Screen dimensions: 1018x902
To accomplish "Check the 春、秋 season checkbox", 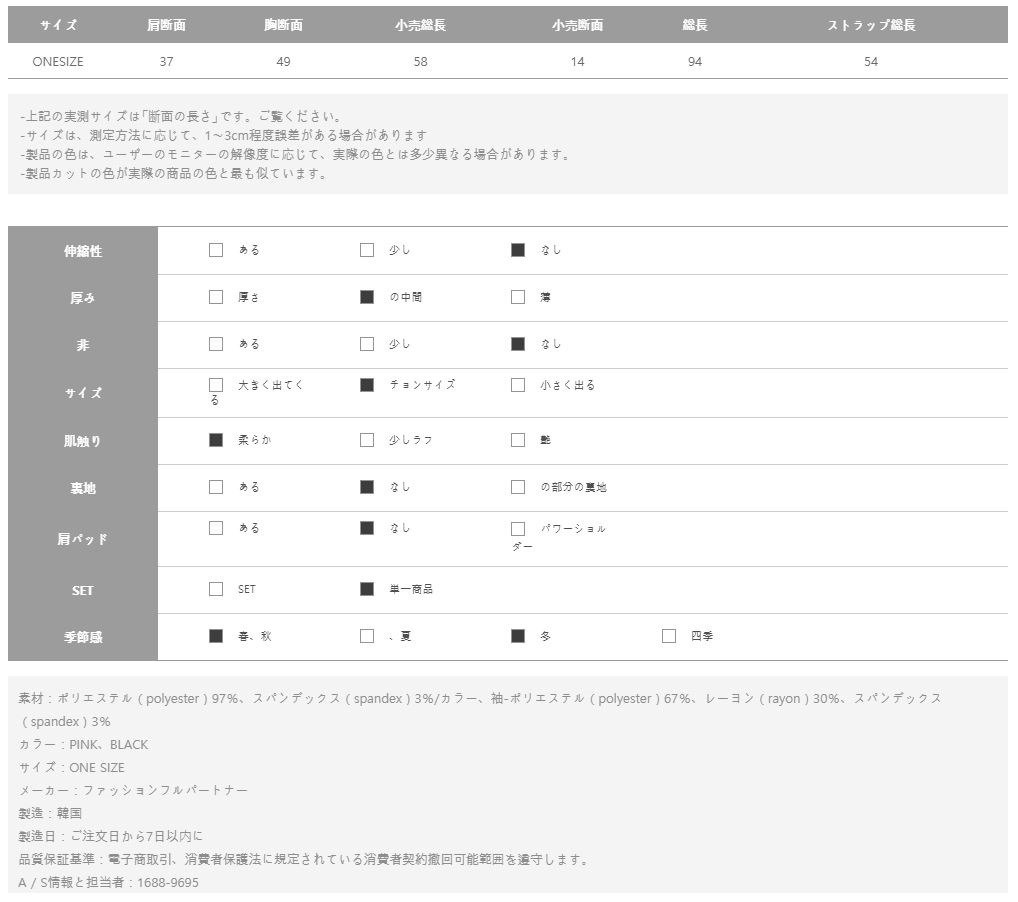I will coord(216,636).
